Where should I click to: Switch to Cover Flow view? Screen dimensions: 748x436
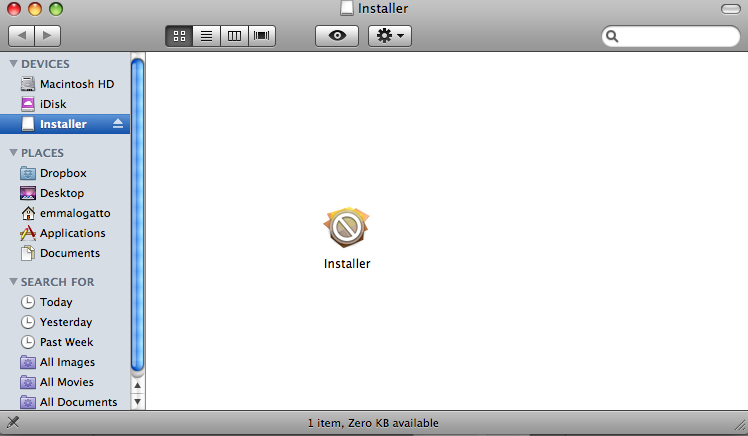(x=261, y=36)
